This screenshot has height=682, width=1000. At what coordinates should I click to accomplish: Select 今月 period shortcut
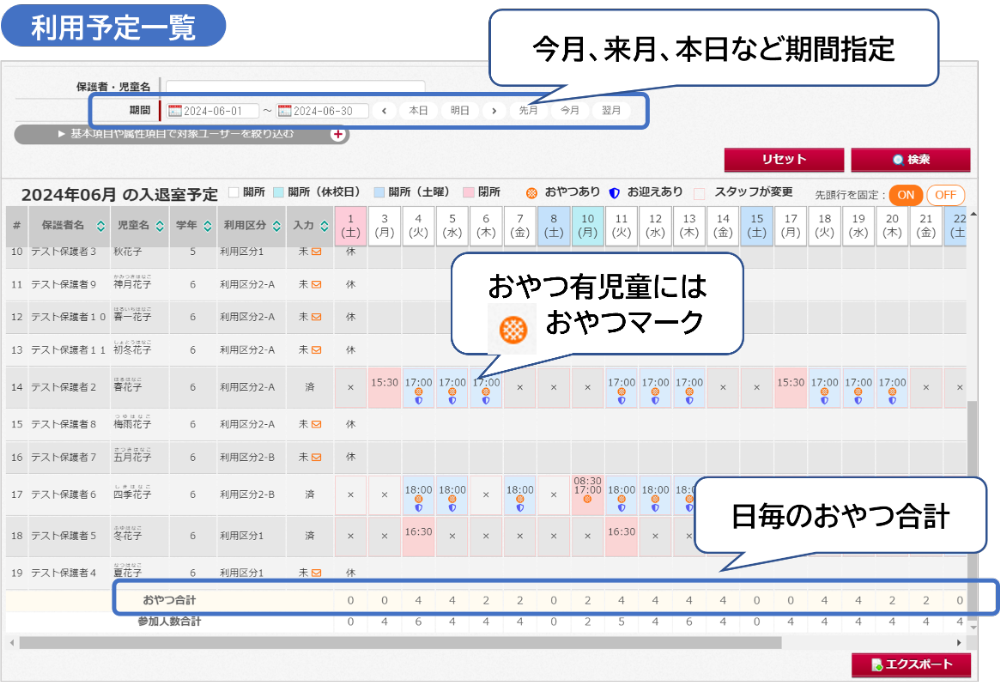coord(570,110)
